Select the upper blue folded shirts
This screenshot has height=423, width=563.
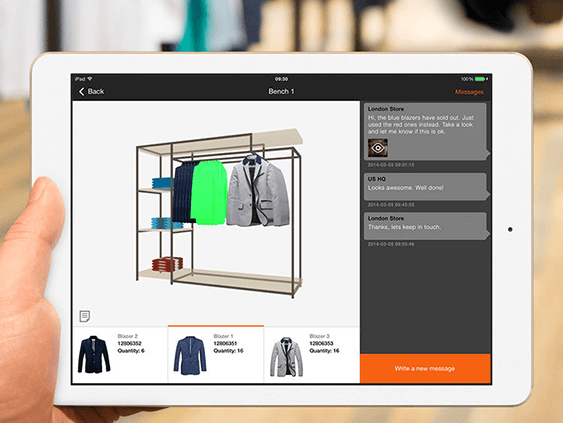[162, 183]
